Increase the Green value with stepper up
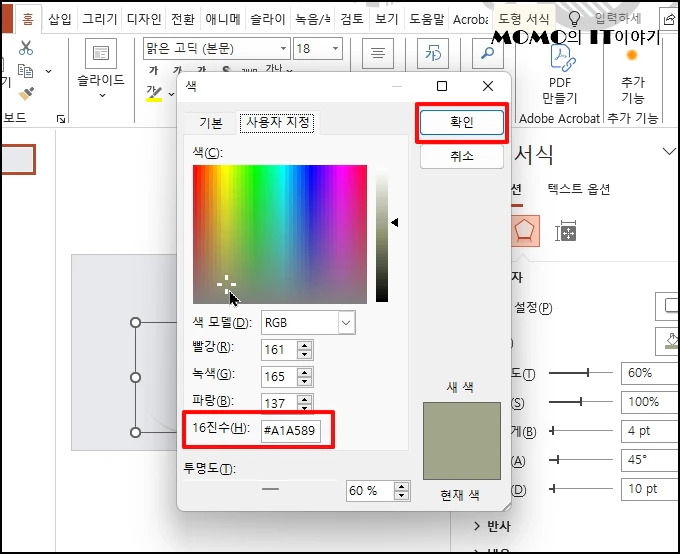Viewport: 680px width, 554px height. tap(304, 372)
